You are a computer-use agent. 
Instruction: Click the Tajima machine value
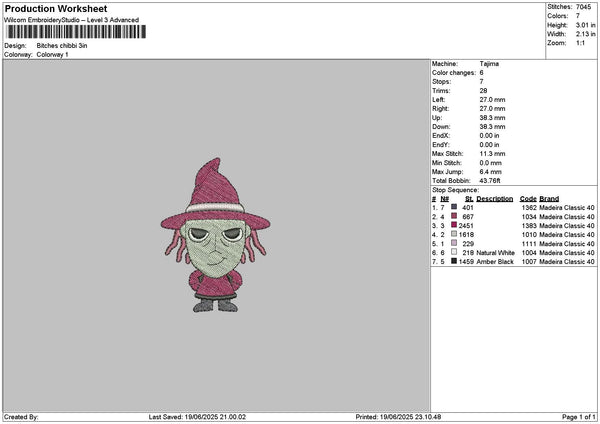[x=489, y=63]
